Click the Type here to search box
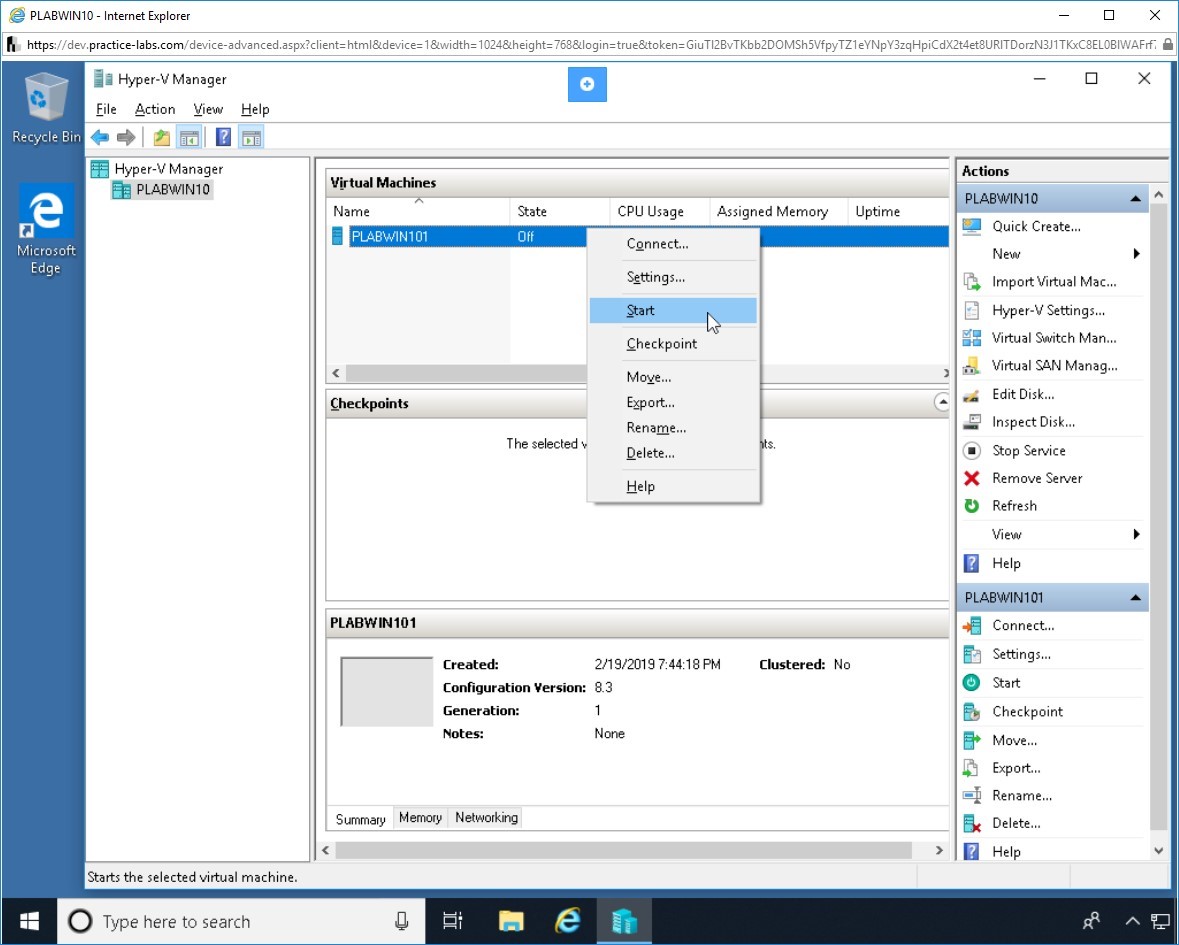1179x945 pixels. (x=241, y=921)
